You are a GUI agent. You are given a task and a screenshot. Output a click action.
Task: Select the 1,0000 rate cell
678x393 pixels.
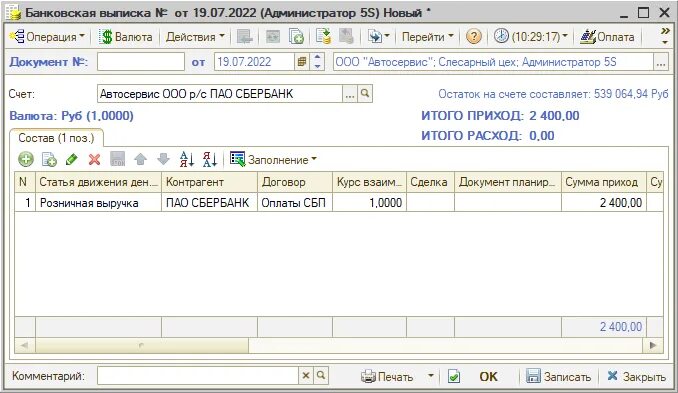(370, 203)
